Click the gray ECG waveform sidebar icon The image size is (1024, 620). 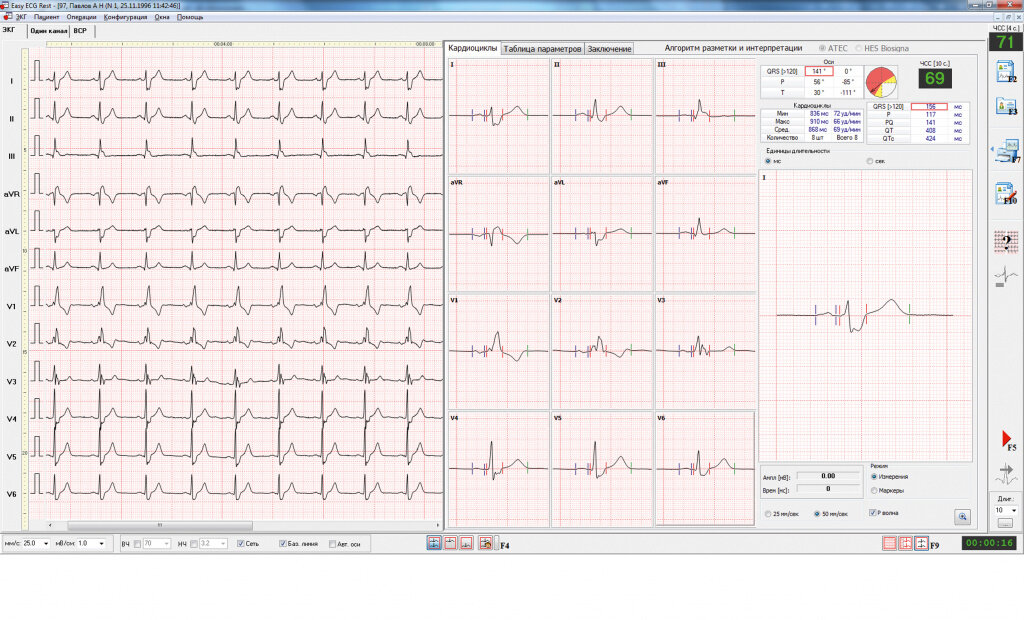1006,277
